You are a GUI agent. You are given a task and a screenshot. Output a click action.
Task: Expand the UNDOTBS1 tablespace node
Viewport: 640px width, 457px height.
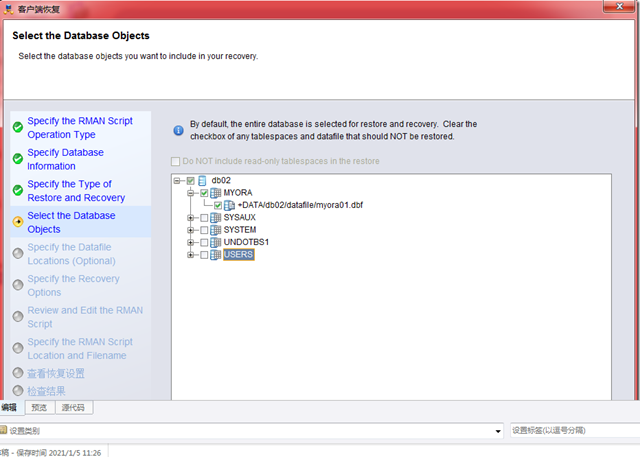pyautogui.click(x=191, y=242)
